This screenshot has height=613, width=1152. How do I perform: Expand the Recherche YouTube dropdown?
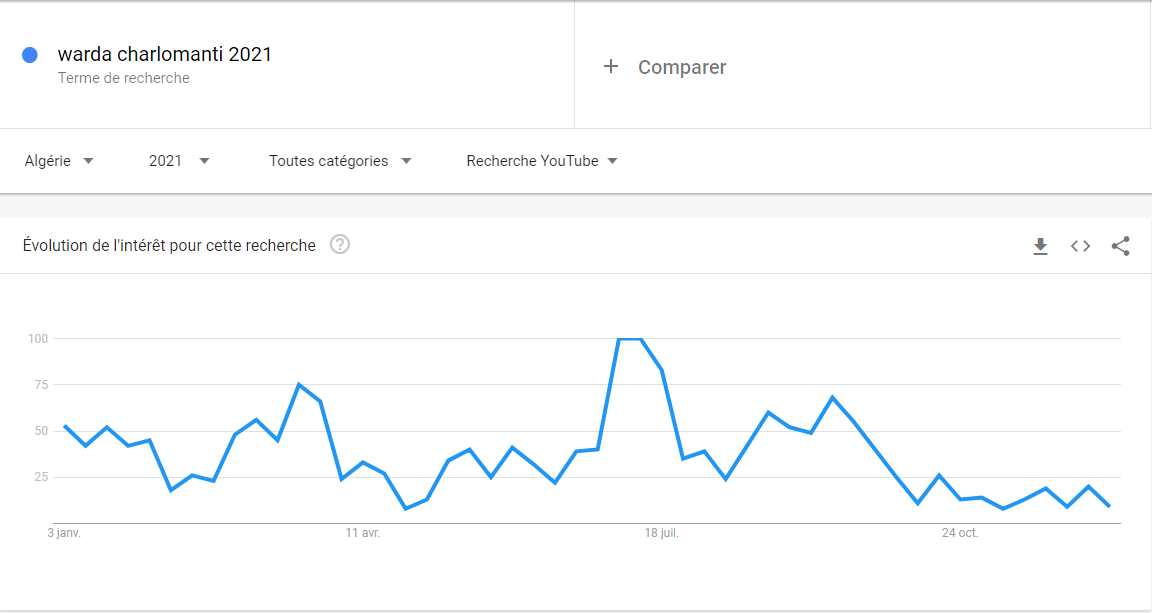[542, 161]
